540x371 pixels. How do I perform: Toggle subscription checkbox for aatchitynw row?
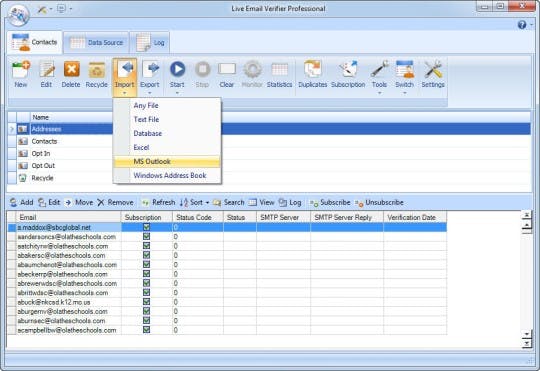click(146, 246)
